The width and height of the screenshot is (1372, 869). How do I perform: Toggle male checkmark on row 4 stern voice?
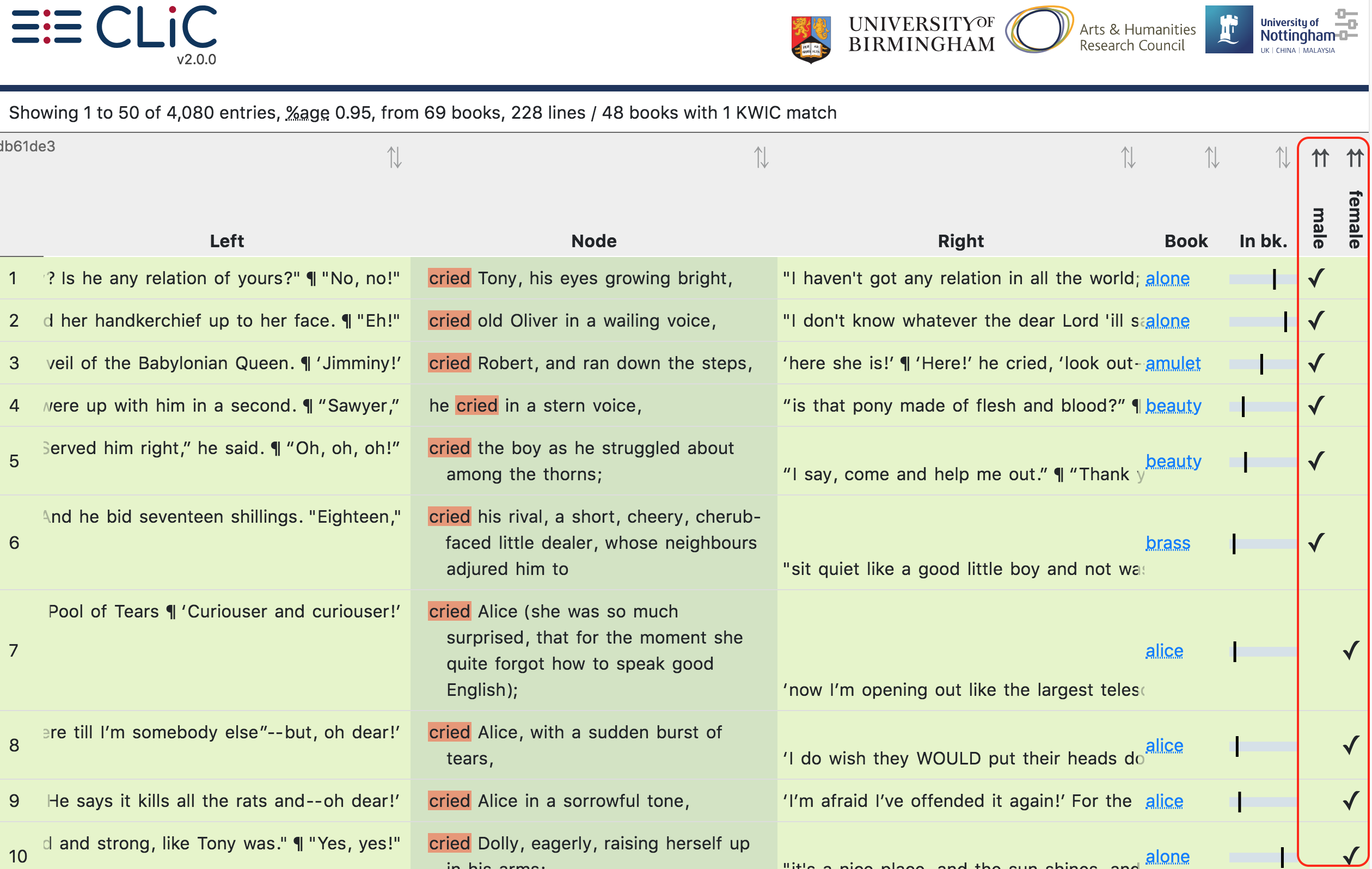(1316, 405)
